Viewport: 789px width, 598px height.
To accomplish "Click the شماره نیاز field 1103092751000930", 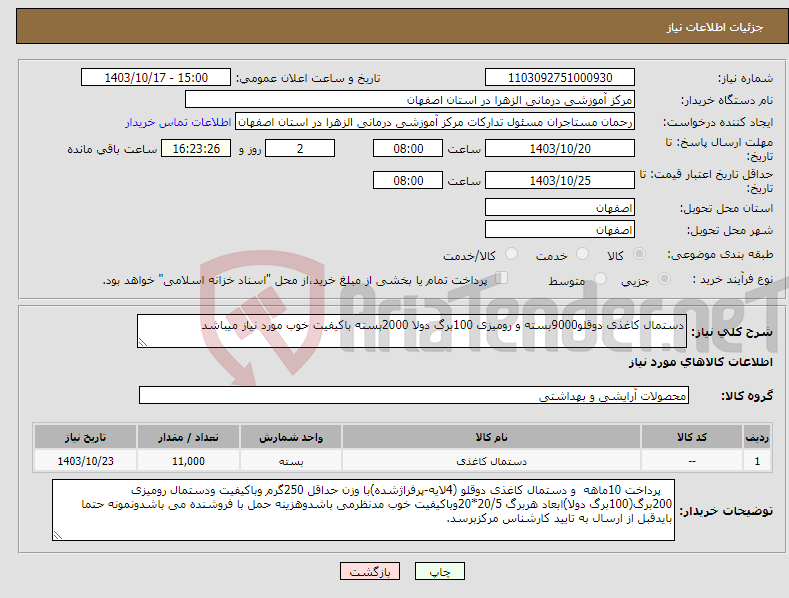I will coord(560,78).
